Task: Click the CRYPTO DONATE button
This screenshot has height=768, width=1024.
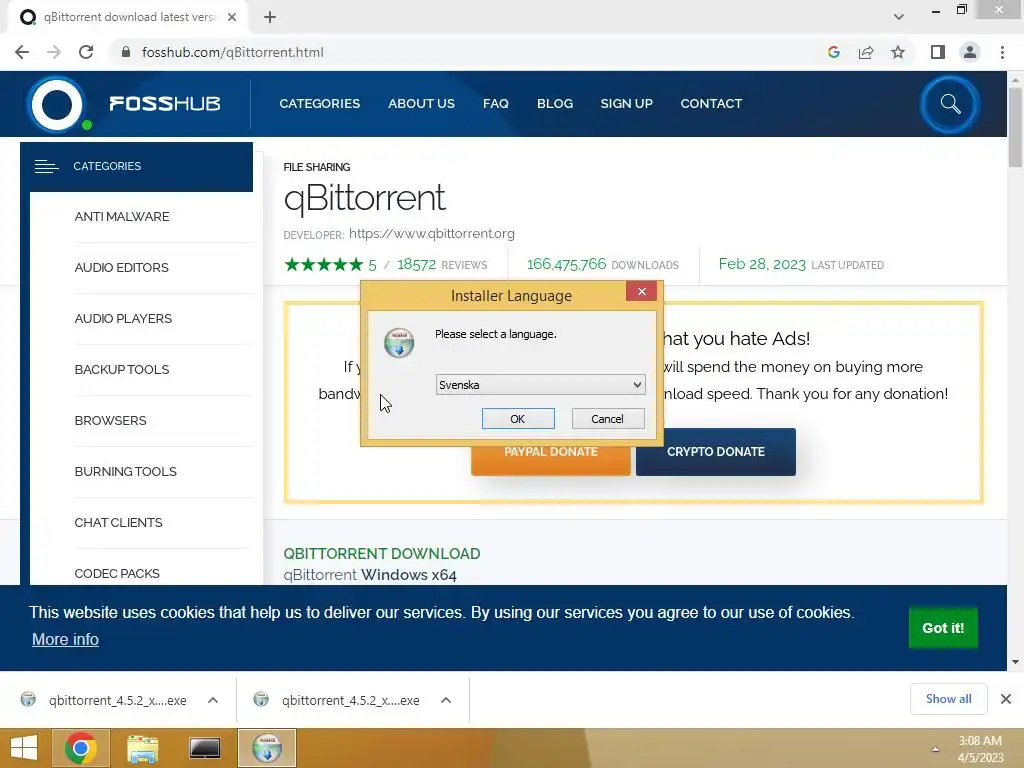Action: (x=716, y=452)
